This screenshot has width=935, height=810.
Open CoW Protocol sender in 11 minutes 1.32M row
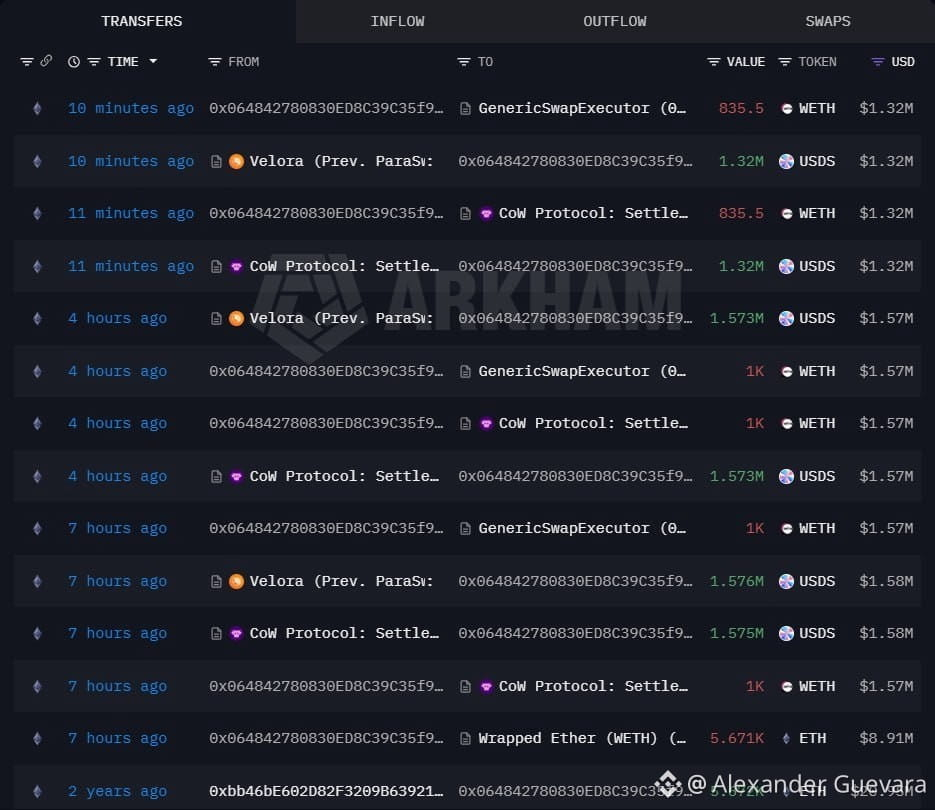point(344,266)
